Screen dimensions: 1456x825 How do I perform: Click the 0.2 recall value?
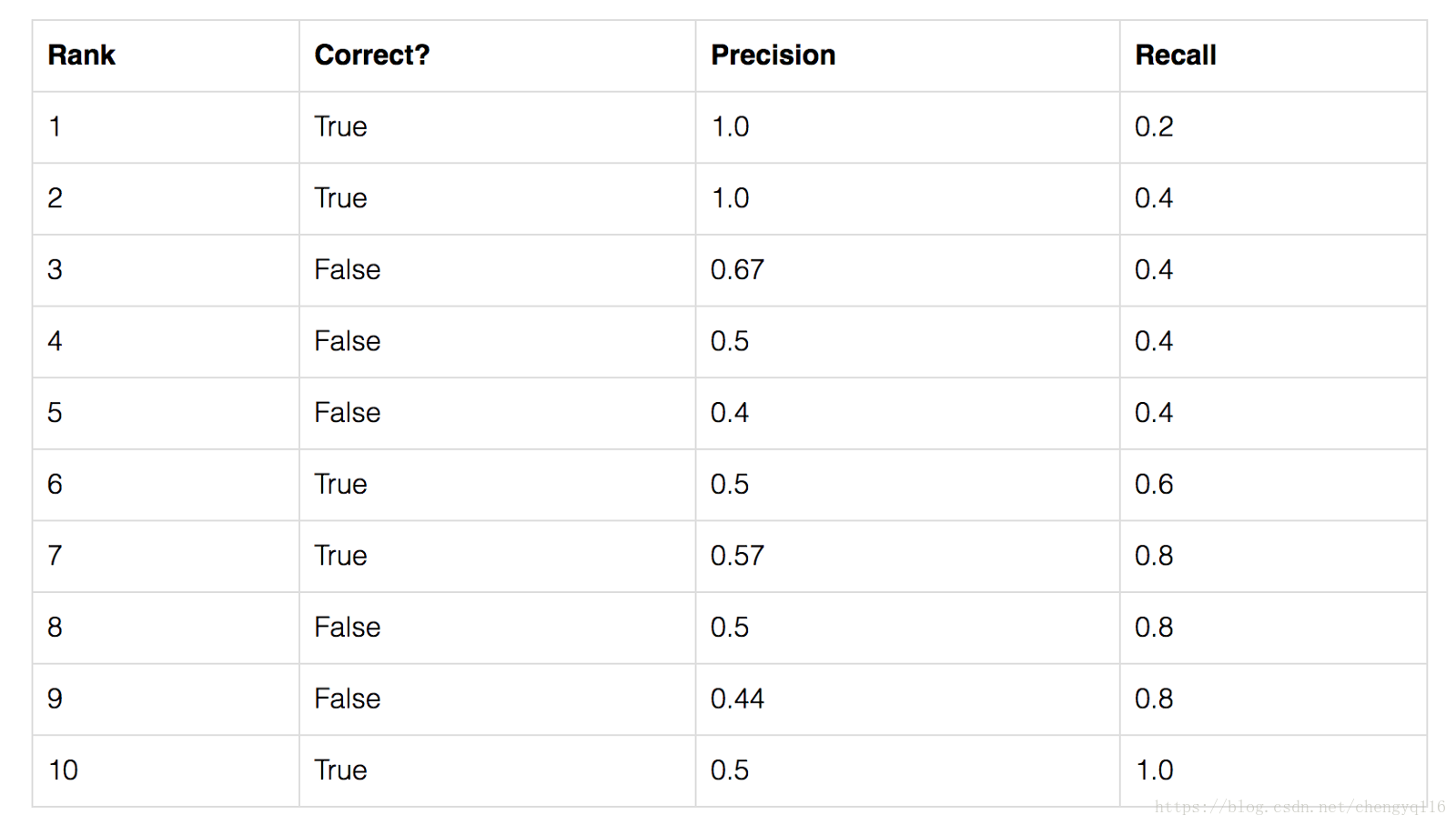(x=1154, y=127)
